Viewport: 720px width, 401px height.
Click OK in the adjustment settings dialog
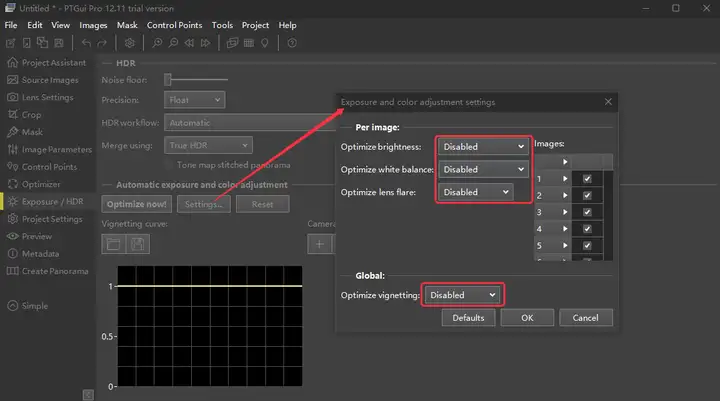pos(527,318)
